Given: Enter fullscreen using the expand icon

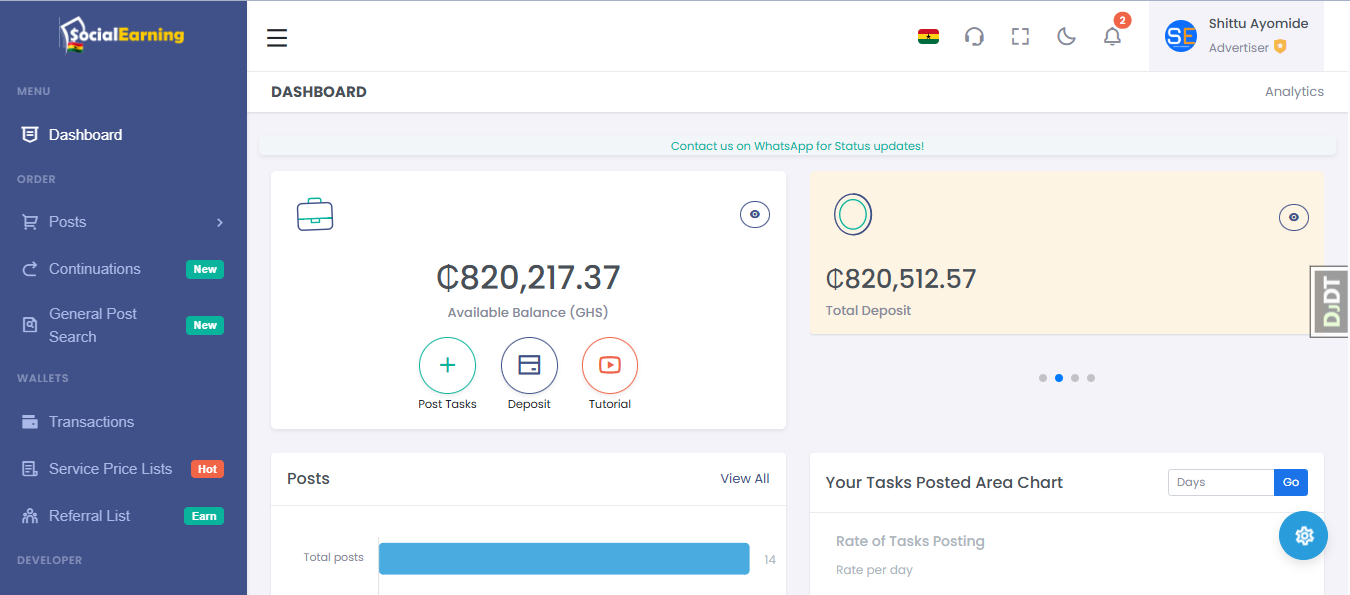Looking at the screenshot, I should 1020,37.
